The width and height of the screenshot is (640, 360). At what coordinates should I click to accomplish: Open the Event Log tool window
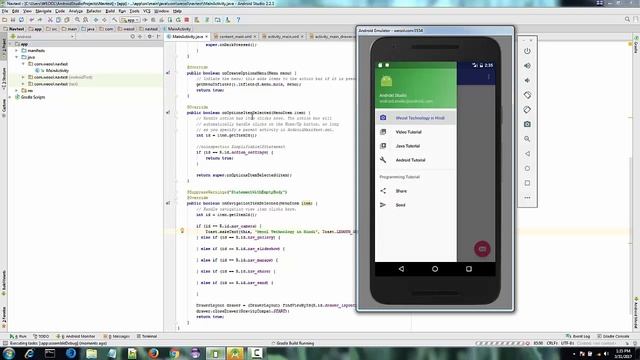coord(578,336)
